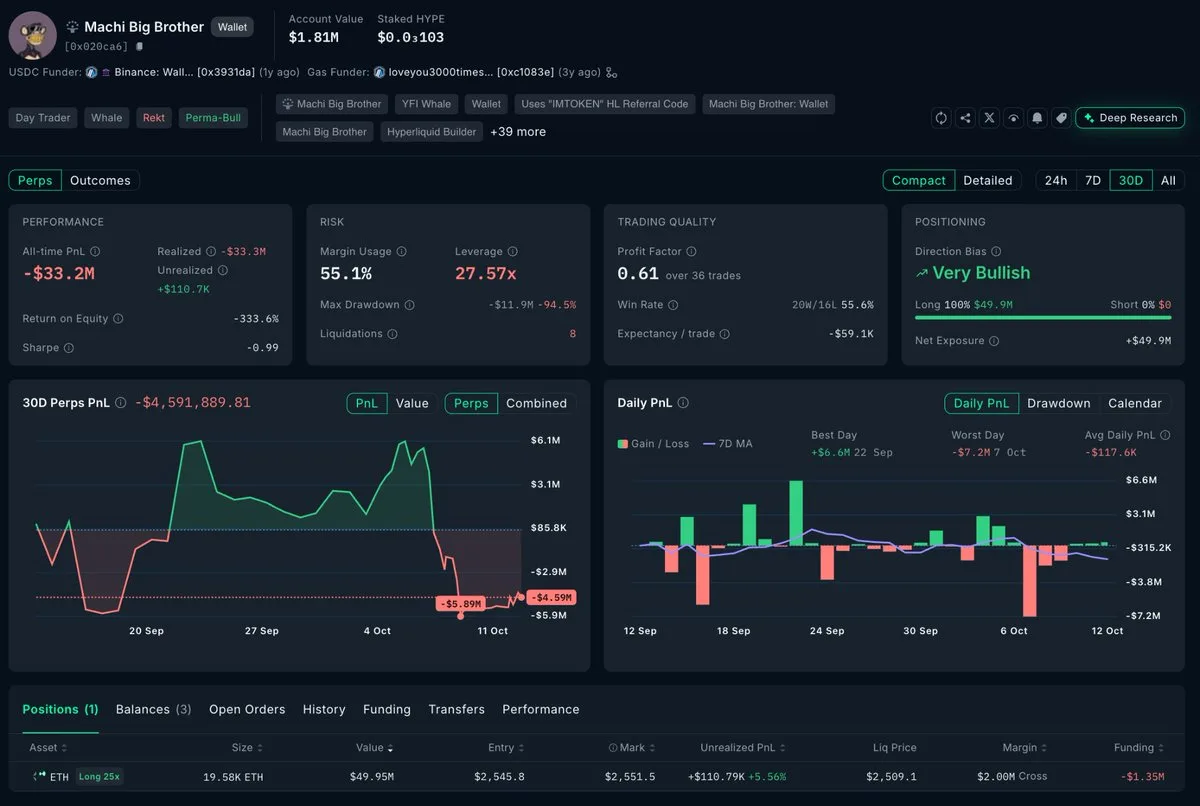Screen dimensions: 1200x806
Task: Sort positions by Margin column
Action: click(1025, 748)
